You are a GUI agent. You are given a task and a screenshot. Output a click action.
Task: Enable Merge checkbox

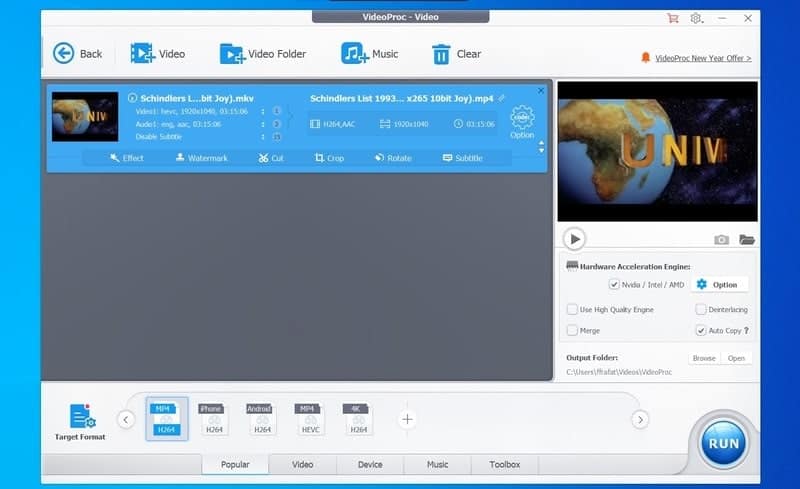(x=572, y=330)
